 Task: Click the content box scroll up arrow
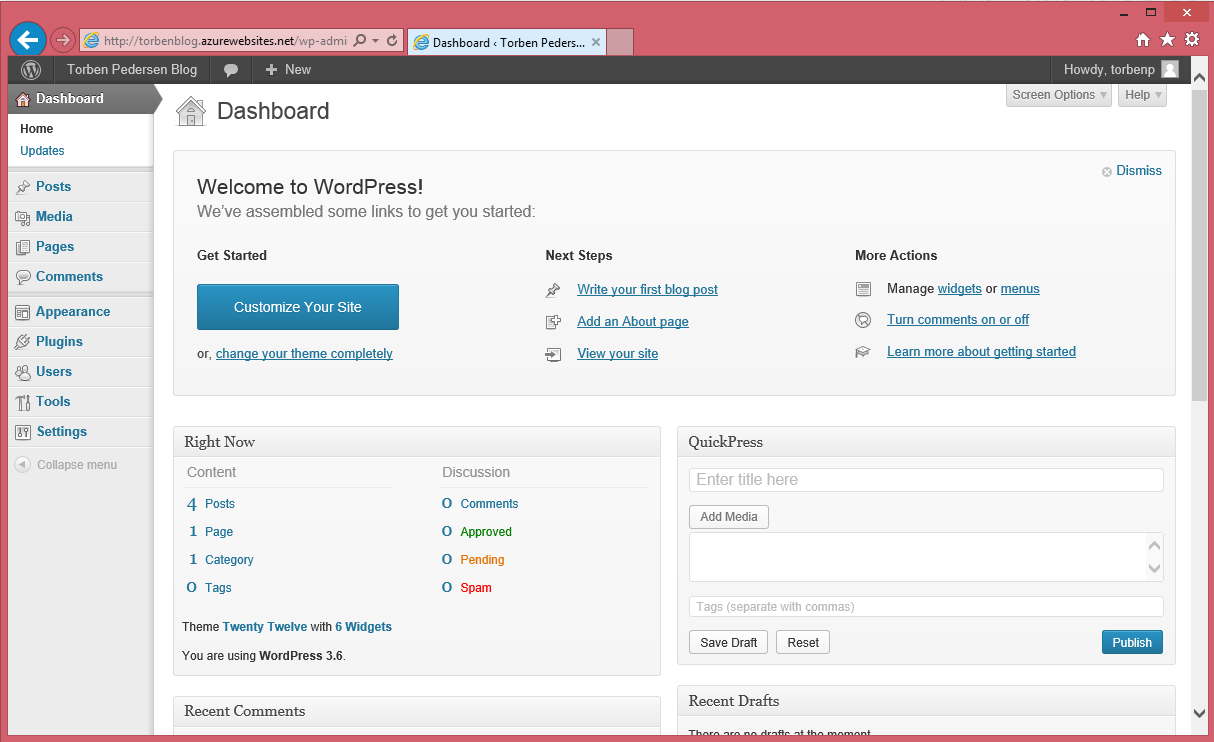point(1155,545)
